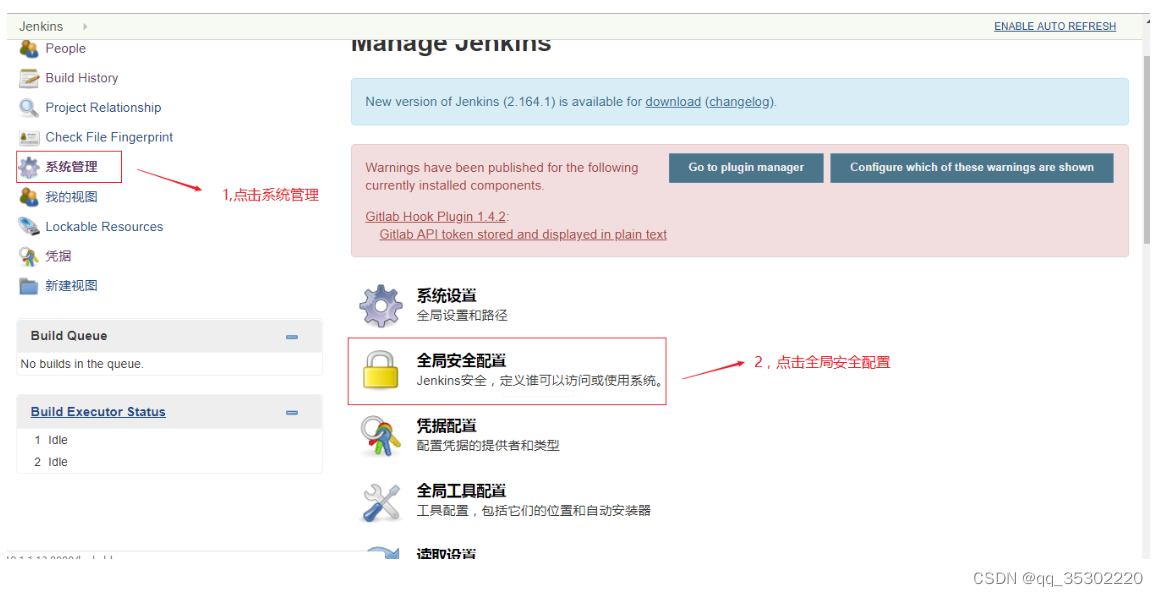Click the Jenkins download link
Viewport: 1158px width, 596px height.
click(673, 102)
